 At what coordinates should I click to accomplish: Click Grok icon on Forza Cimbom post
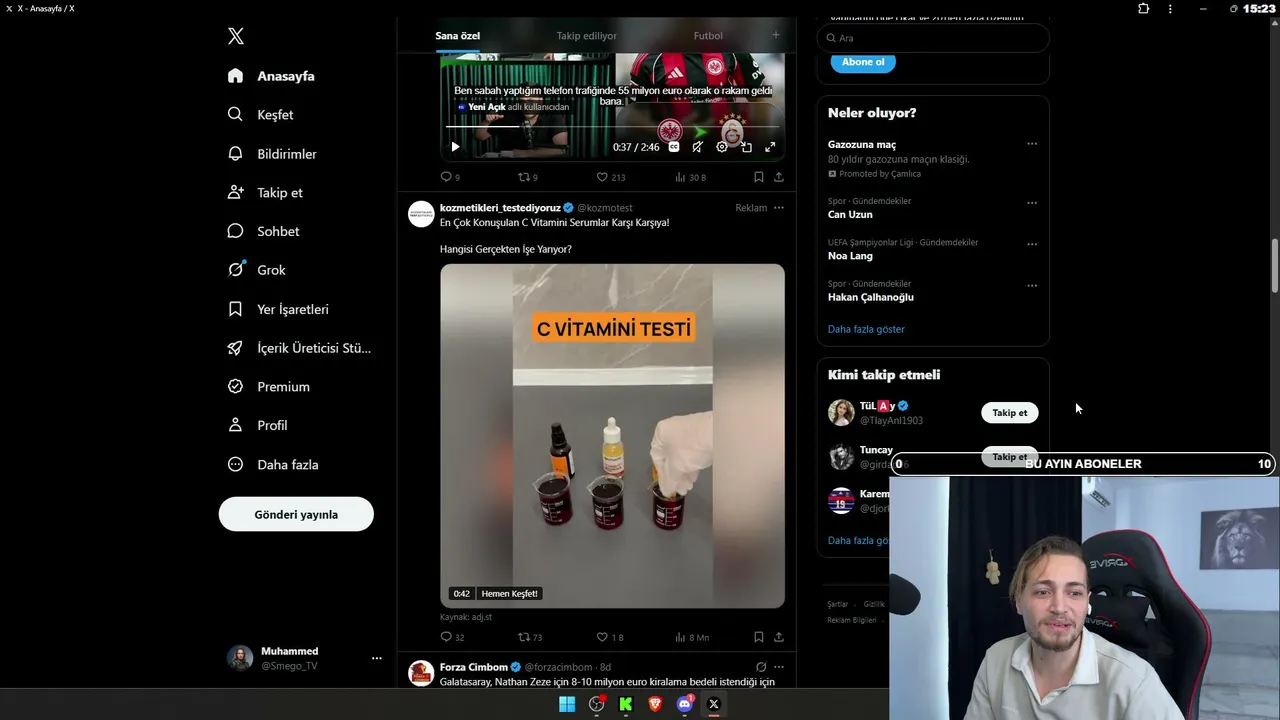pos(761,667)
